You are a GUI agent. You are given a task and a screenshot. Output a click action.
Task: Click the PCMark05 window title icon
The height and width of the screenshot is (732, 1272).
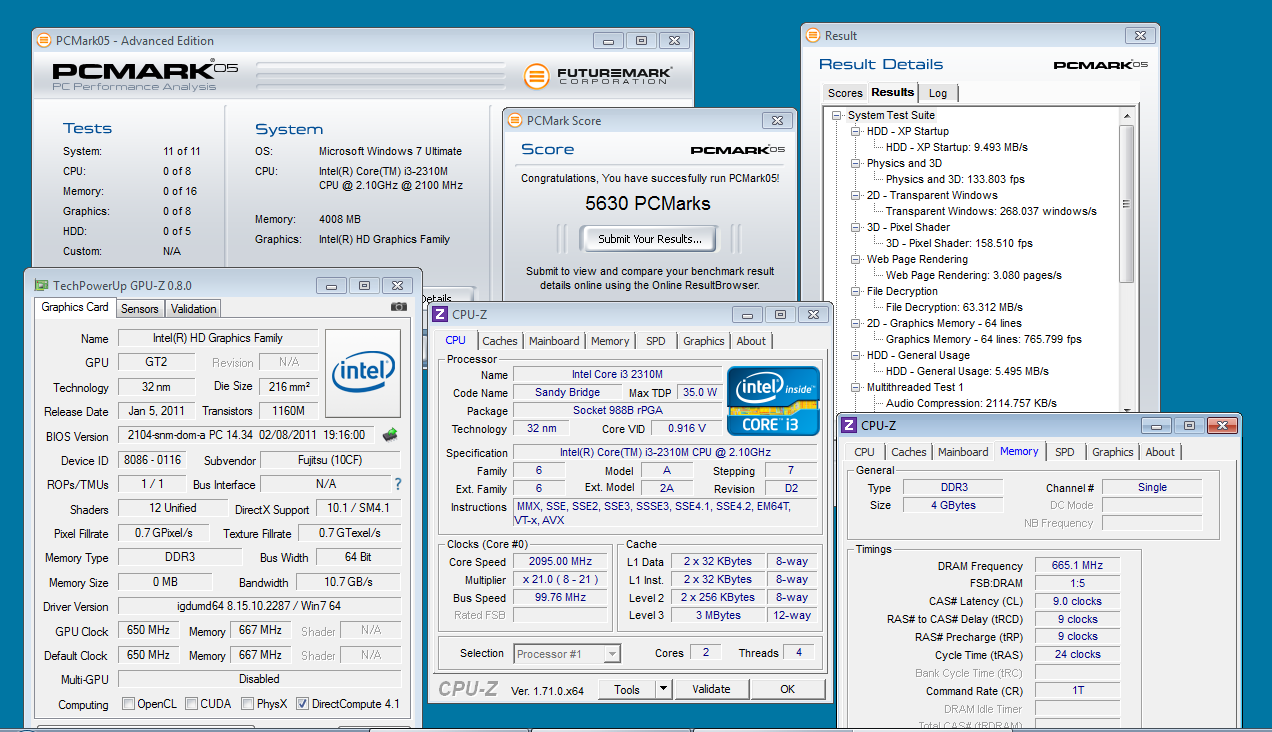pos(43,41)
